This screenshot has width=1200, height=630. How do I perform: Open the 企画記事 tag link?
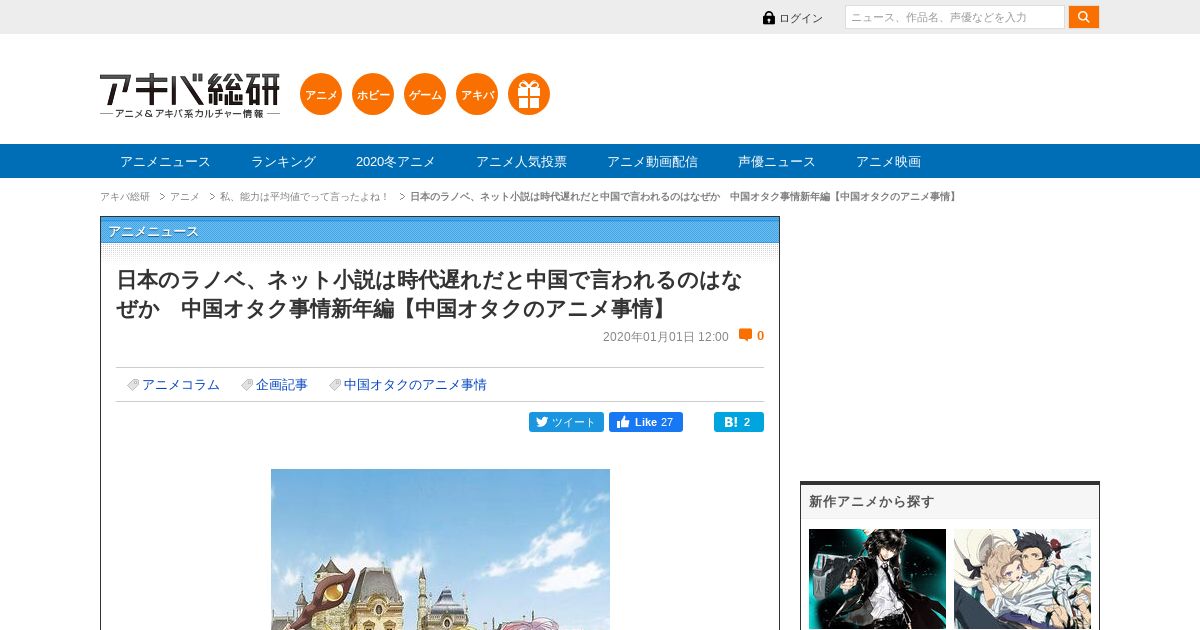pos(282,385)
